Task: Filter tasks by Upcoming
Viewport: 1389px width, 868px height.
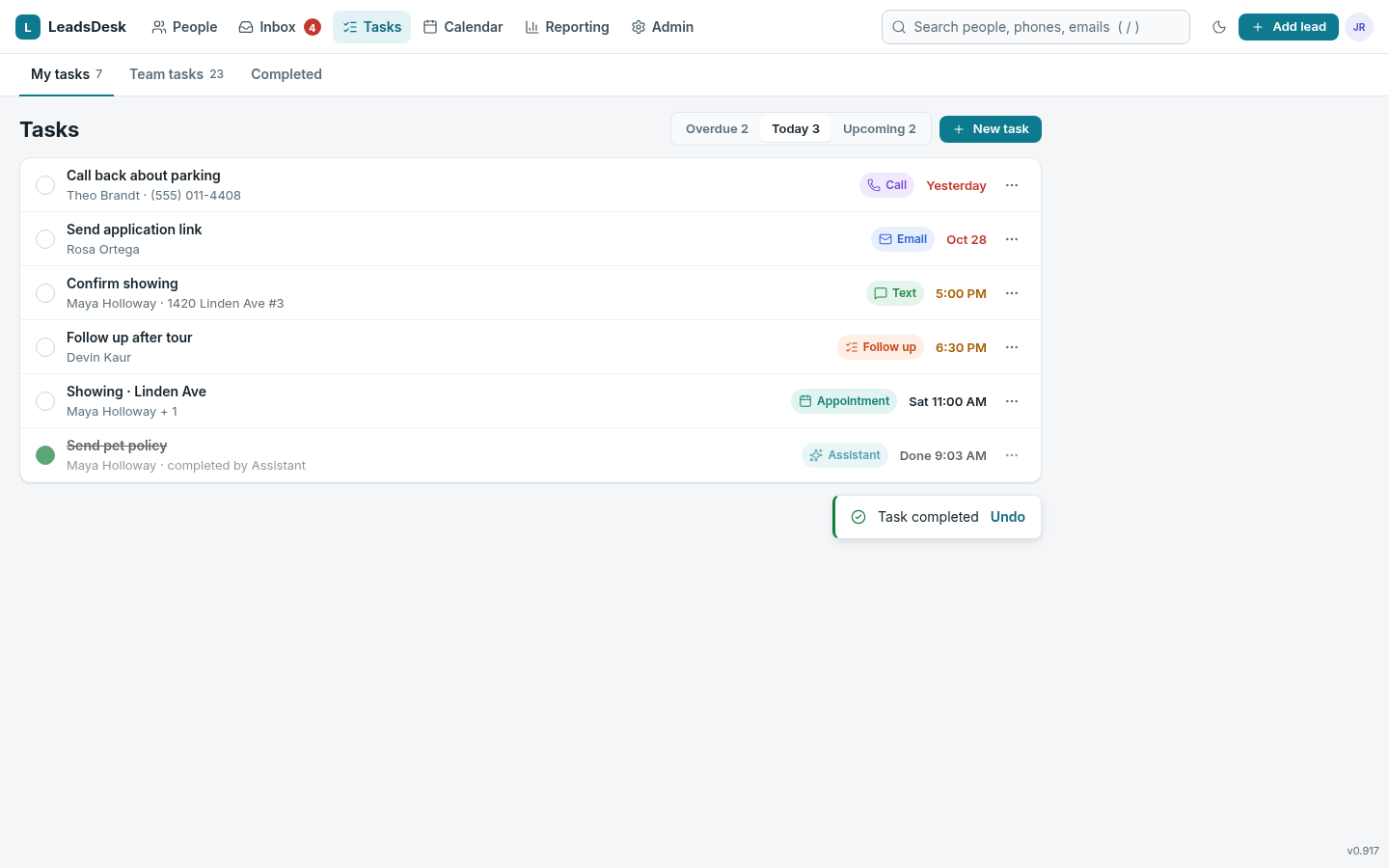Action: [x=880, y=129]
